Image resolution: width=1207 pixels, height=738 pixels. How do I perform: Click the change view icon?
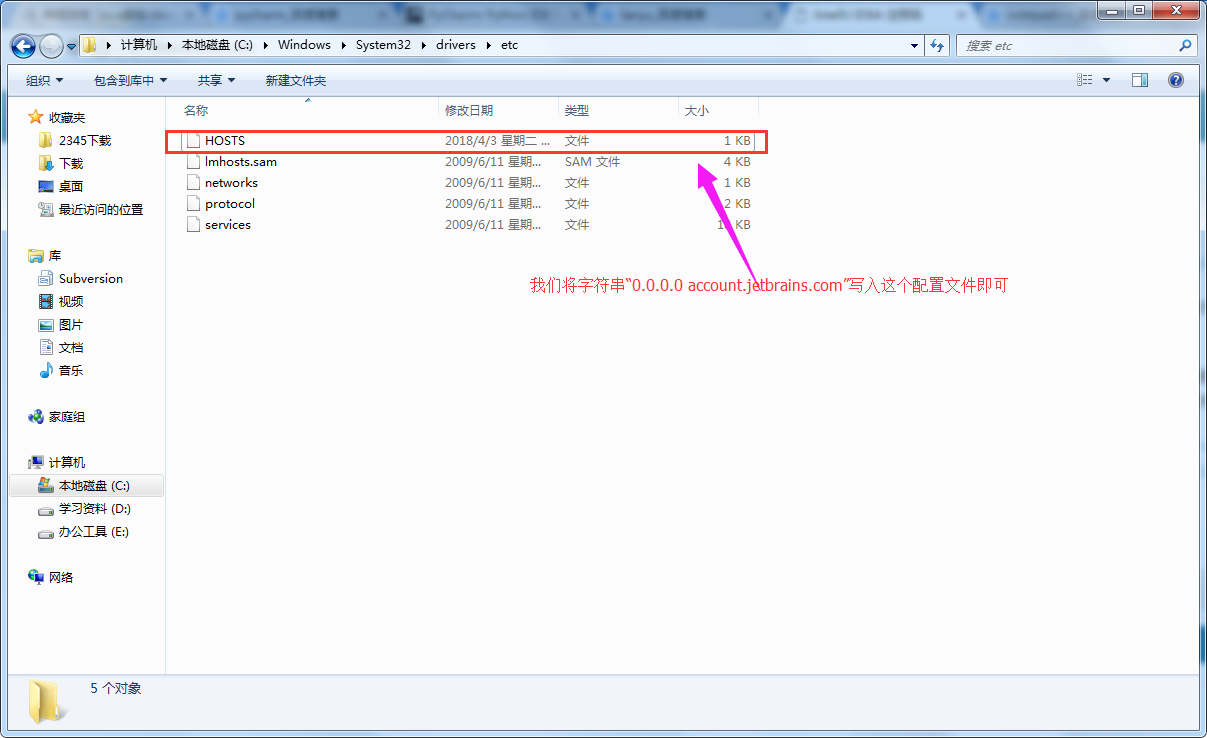1085,80
